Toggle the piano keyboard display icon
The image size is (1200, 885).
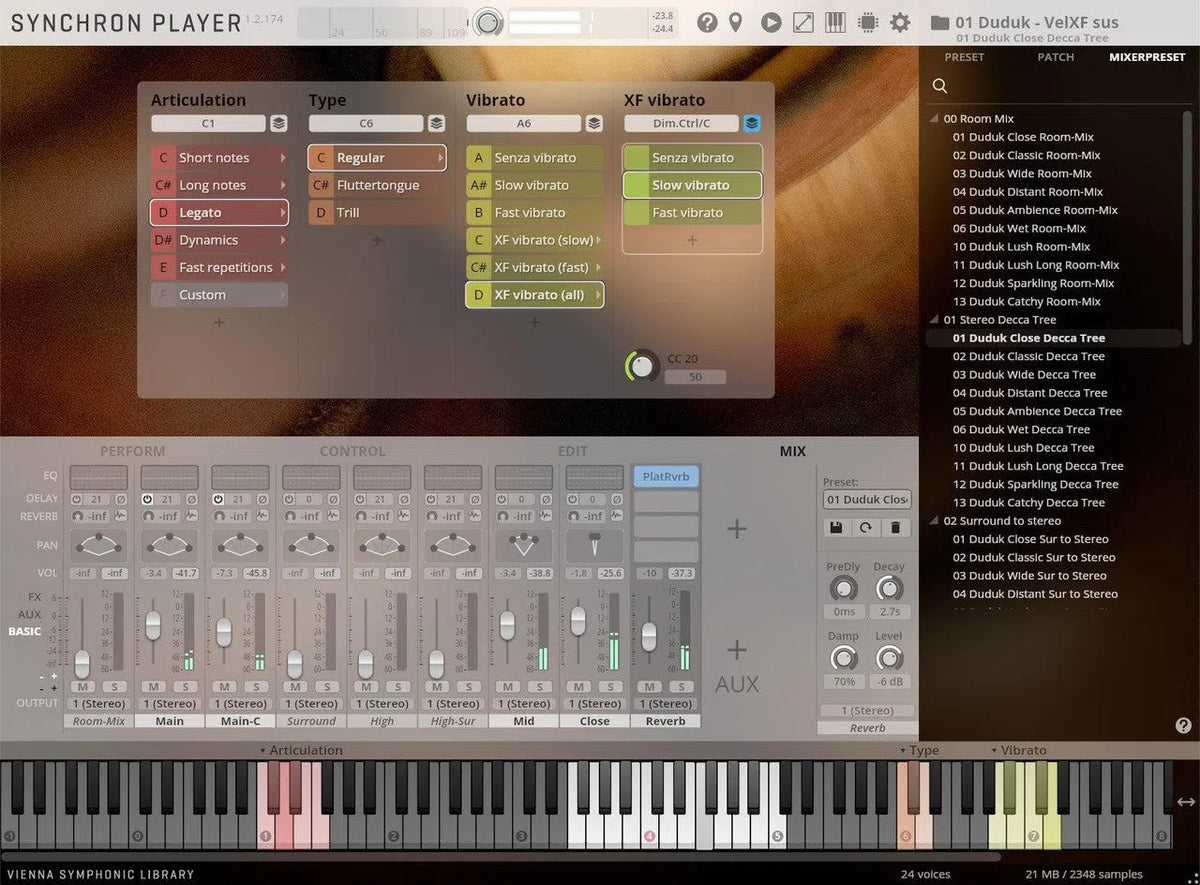835,22
